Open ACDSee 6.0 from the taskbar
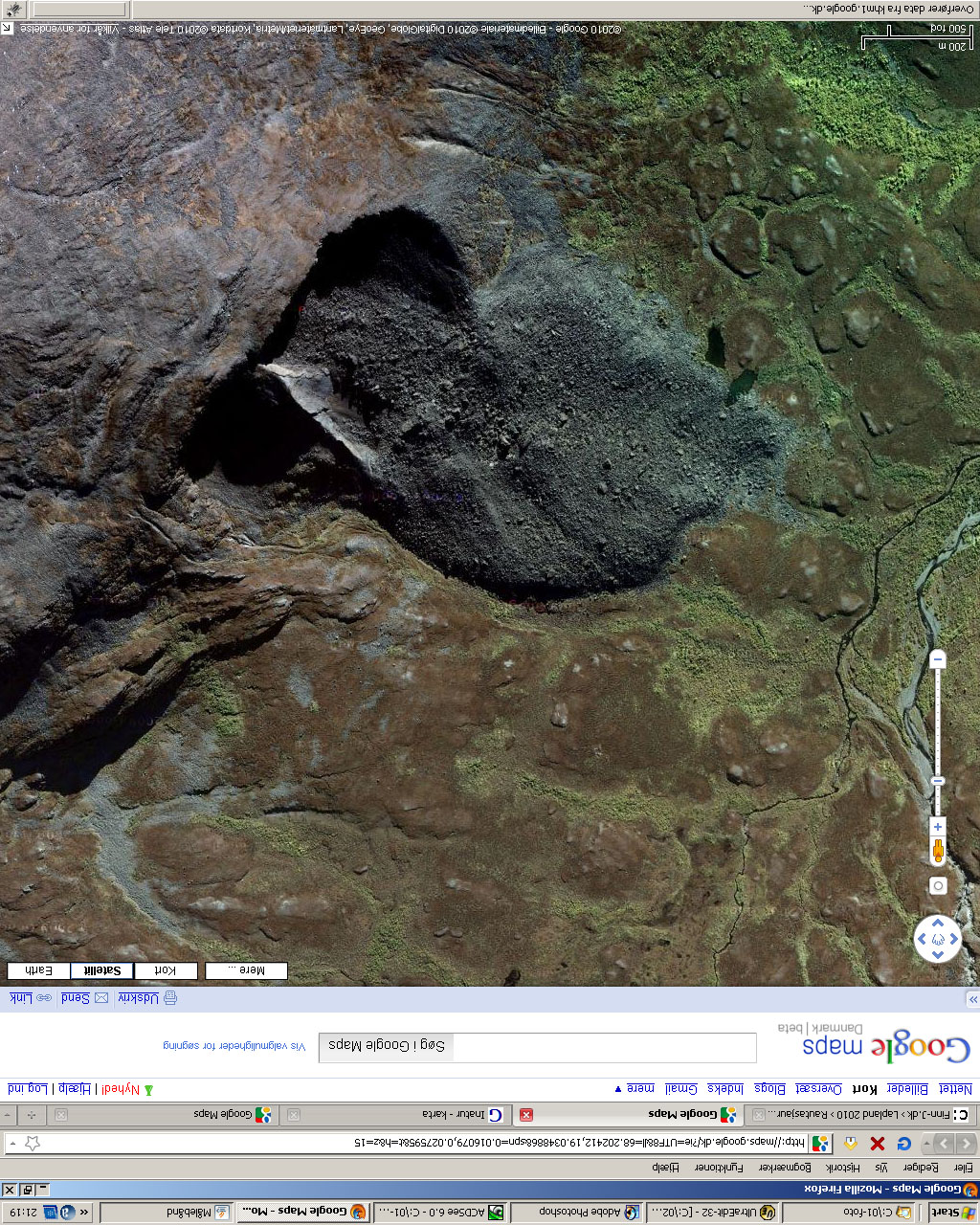Viewport: 980px width, 1225px height. (439, 1213)
